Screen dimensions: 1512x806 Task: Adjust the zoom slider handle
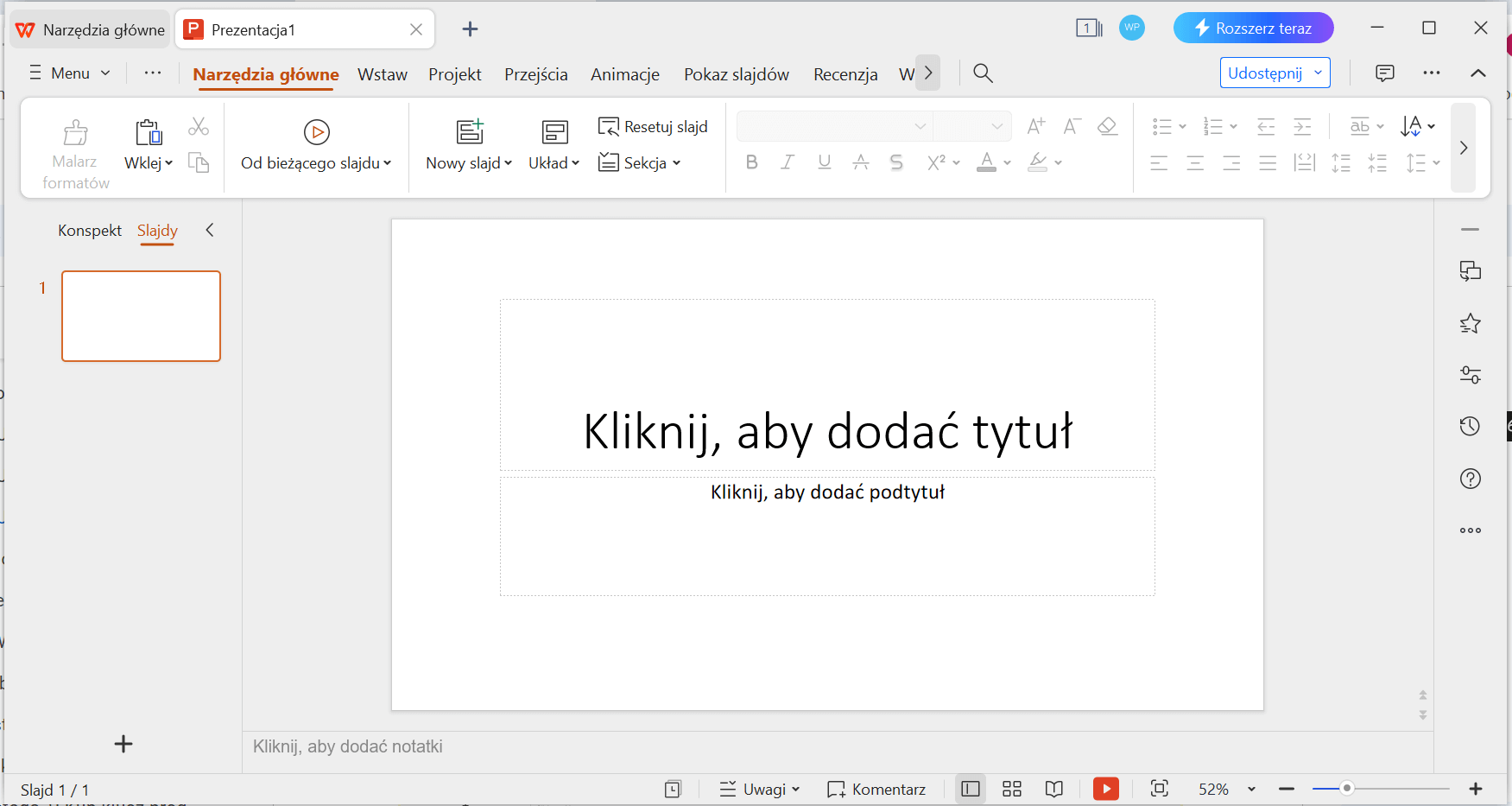1346,789
